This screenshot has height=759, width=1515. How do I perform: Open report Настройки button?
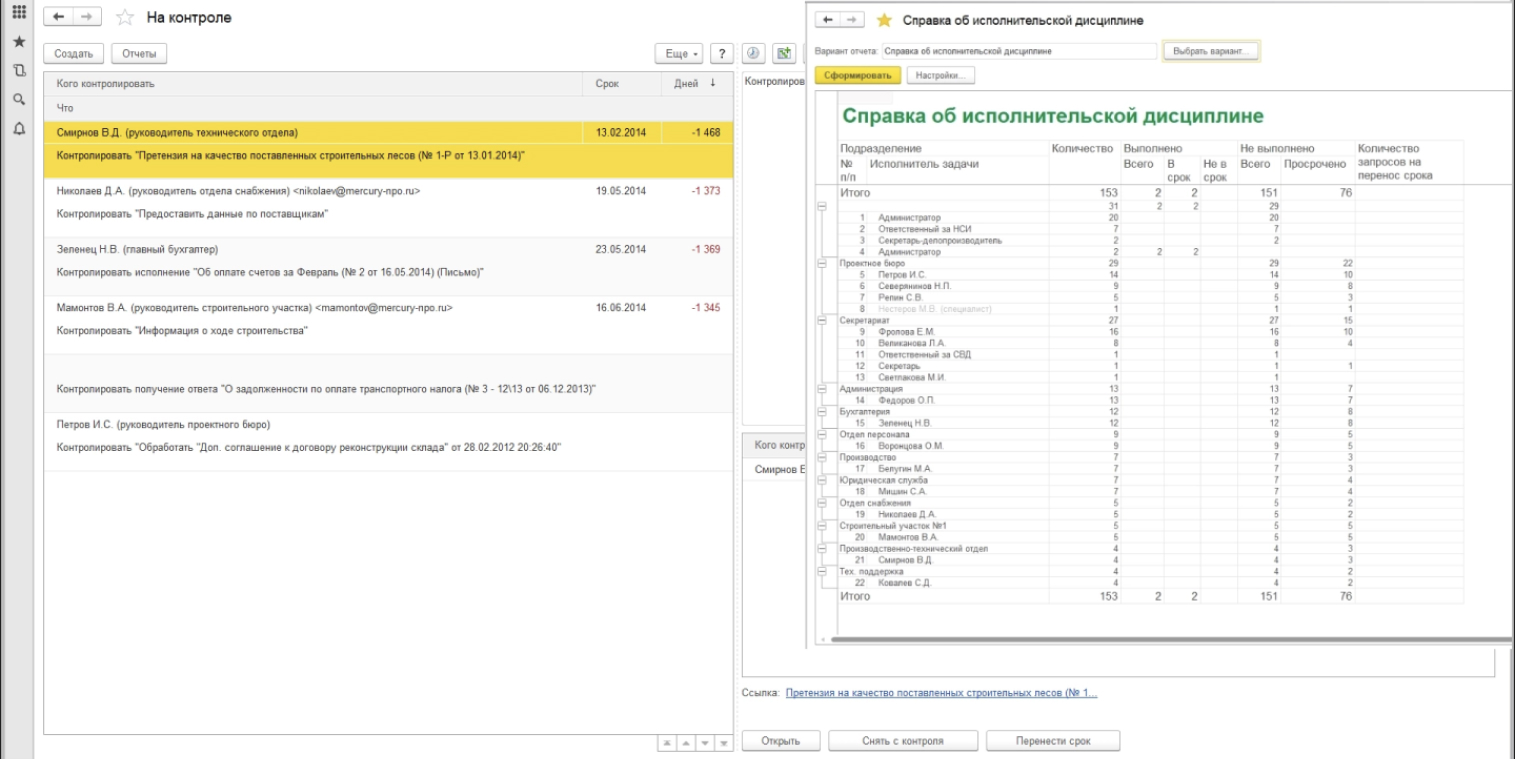pos(940,75)
